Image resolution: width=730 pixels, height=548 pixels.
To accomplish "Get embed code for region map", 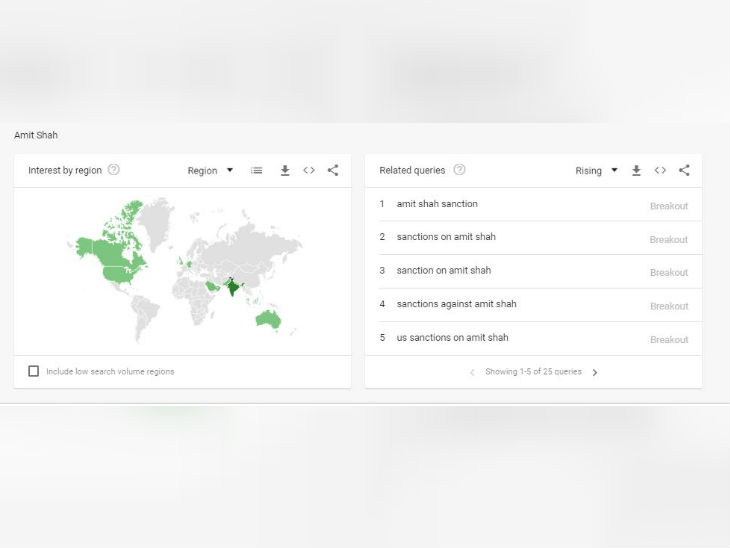I will [x=309, y=171].
